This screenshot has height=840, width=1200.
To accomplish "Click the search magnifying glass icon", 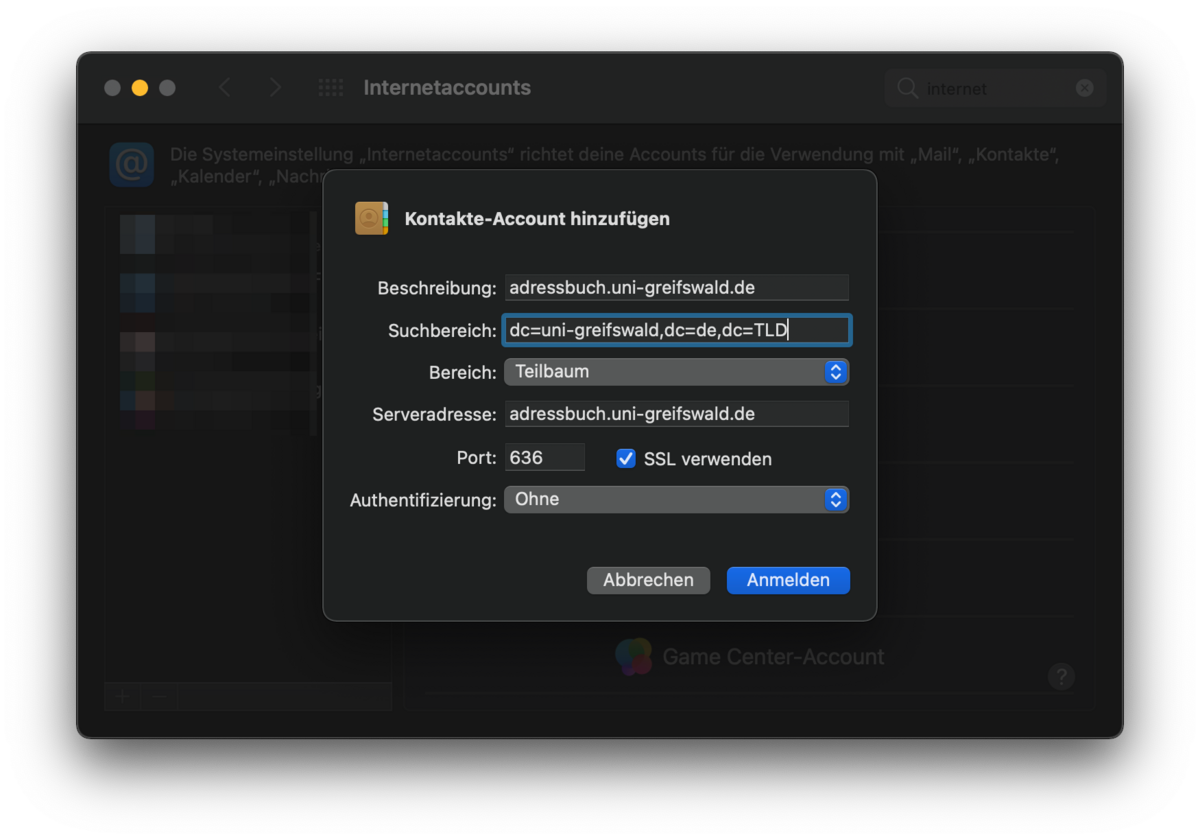I will click(x=907, y=88).
